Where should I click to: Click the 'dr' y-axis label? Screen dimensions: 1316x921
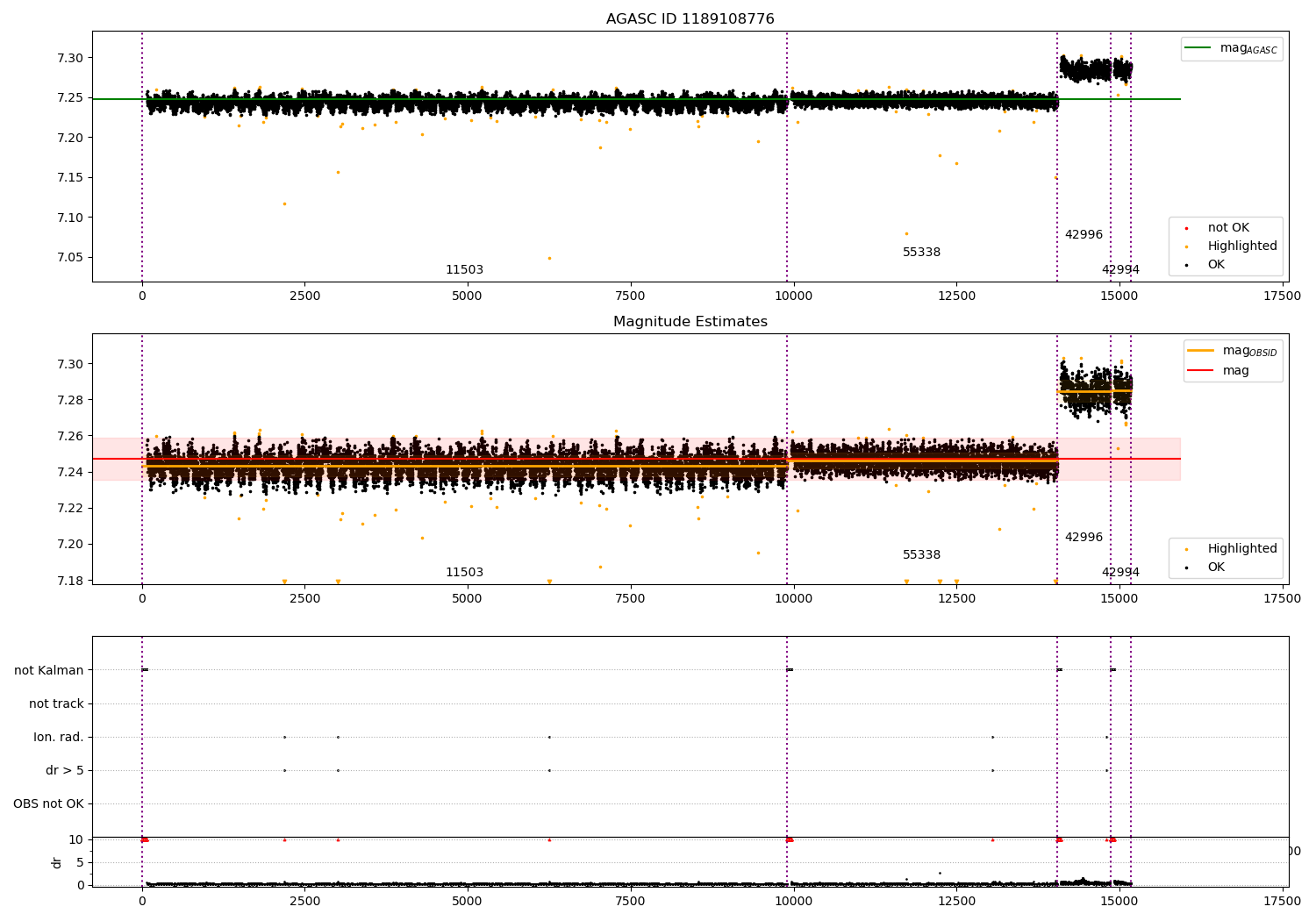[x=56, y=862]
